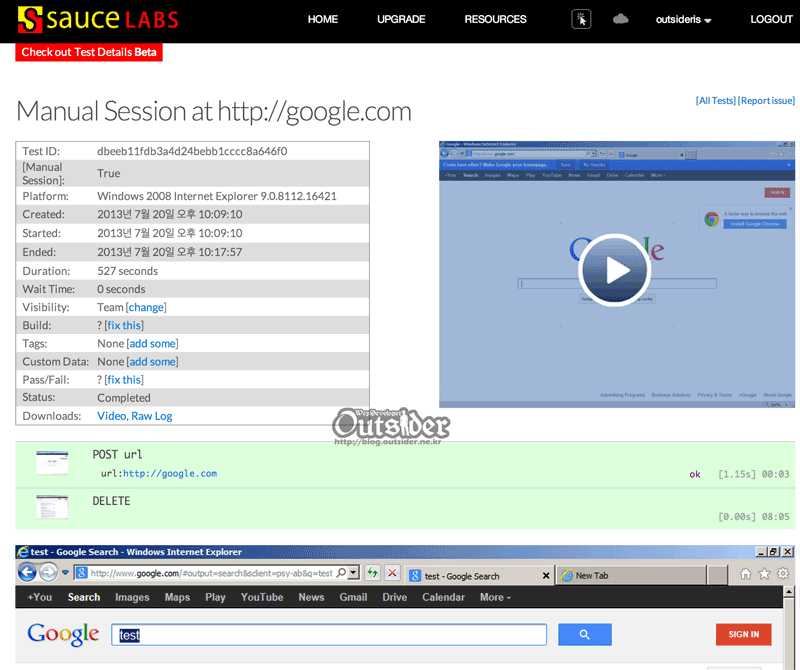Click search magnifier in IE address bar
Screen dimensions: 800x670
coord(341,573)
